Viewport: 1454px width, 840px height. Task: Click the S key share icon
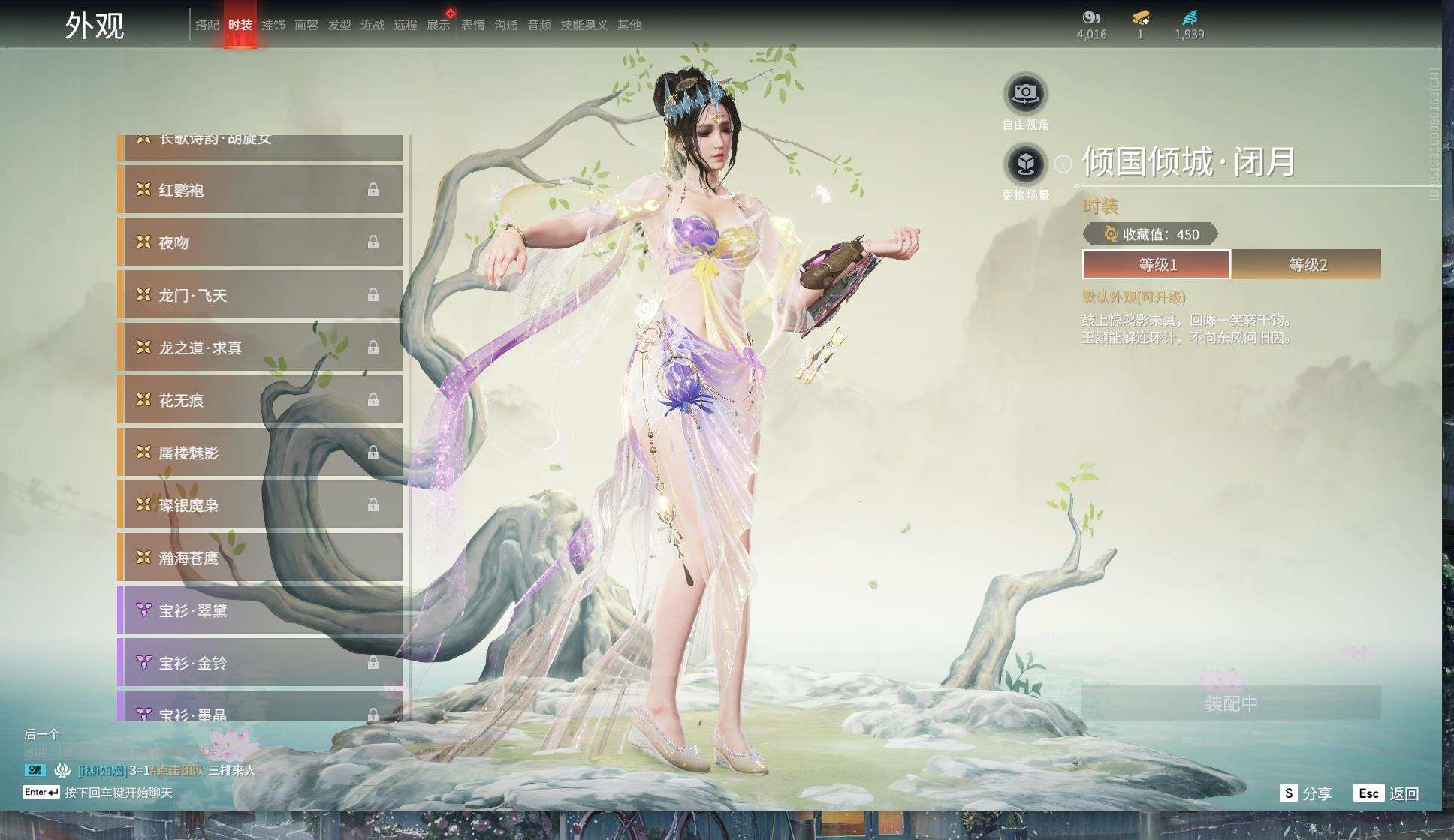click(x=1288, y=793)
